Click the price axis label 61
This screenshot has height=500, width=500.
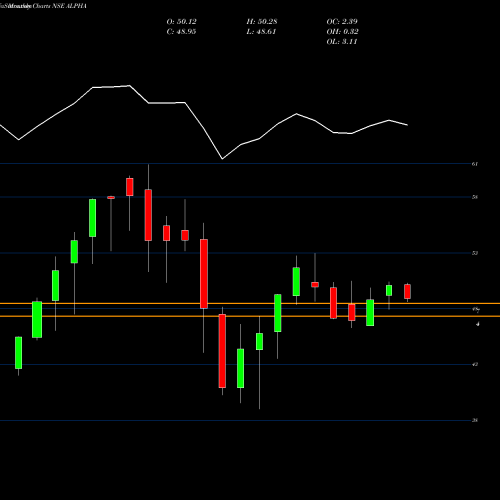[x=475, y=164]
